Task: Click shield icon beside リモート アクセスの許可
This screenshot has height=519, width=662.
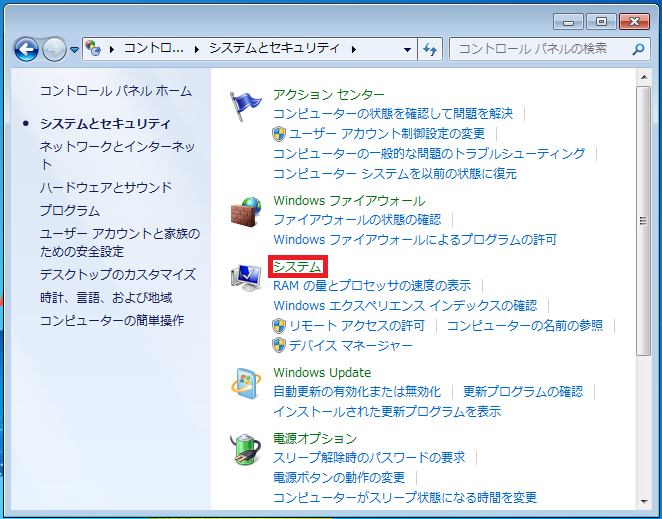Action: 279,326
